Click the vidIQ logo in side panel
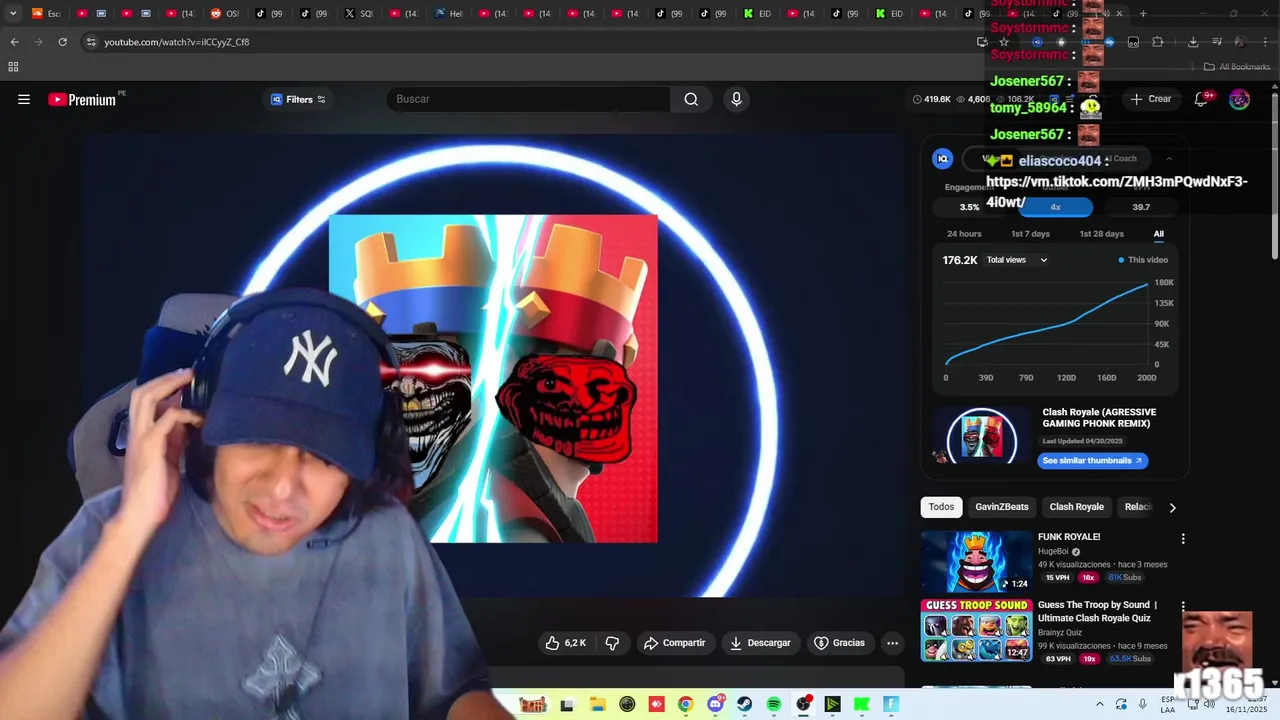Screen dimensions: 1280x720 point(942,158)
